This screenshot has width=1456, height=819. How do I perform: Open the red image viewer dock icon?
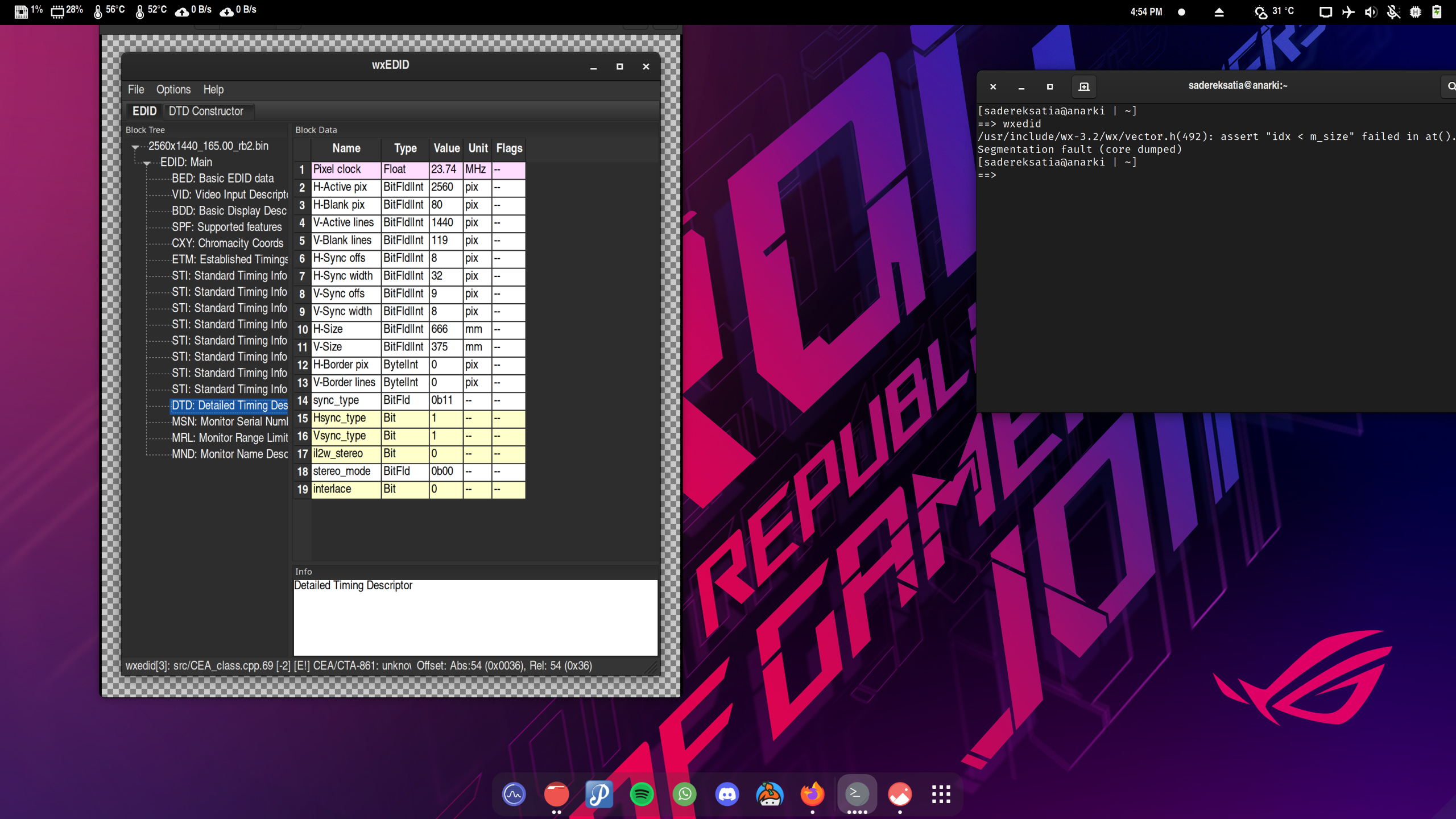pos(900,794)
